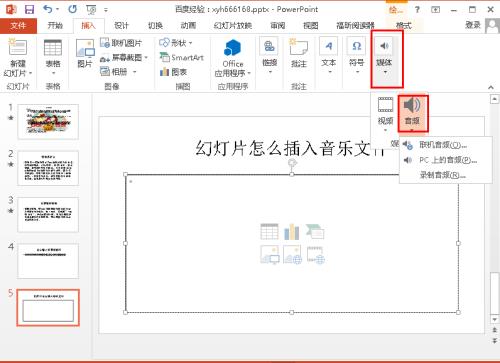This screenshot has height=363, width=500.
Task: Click the user account avatar icon
Action: tap(492, 26)
